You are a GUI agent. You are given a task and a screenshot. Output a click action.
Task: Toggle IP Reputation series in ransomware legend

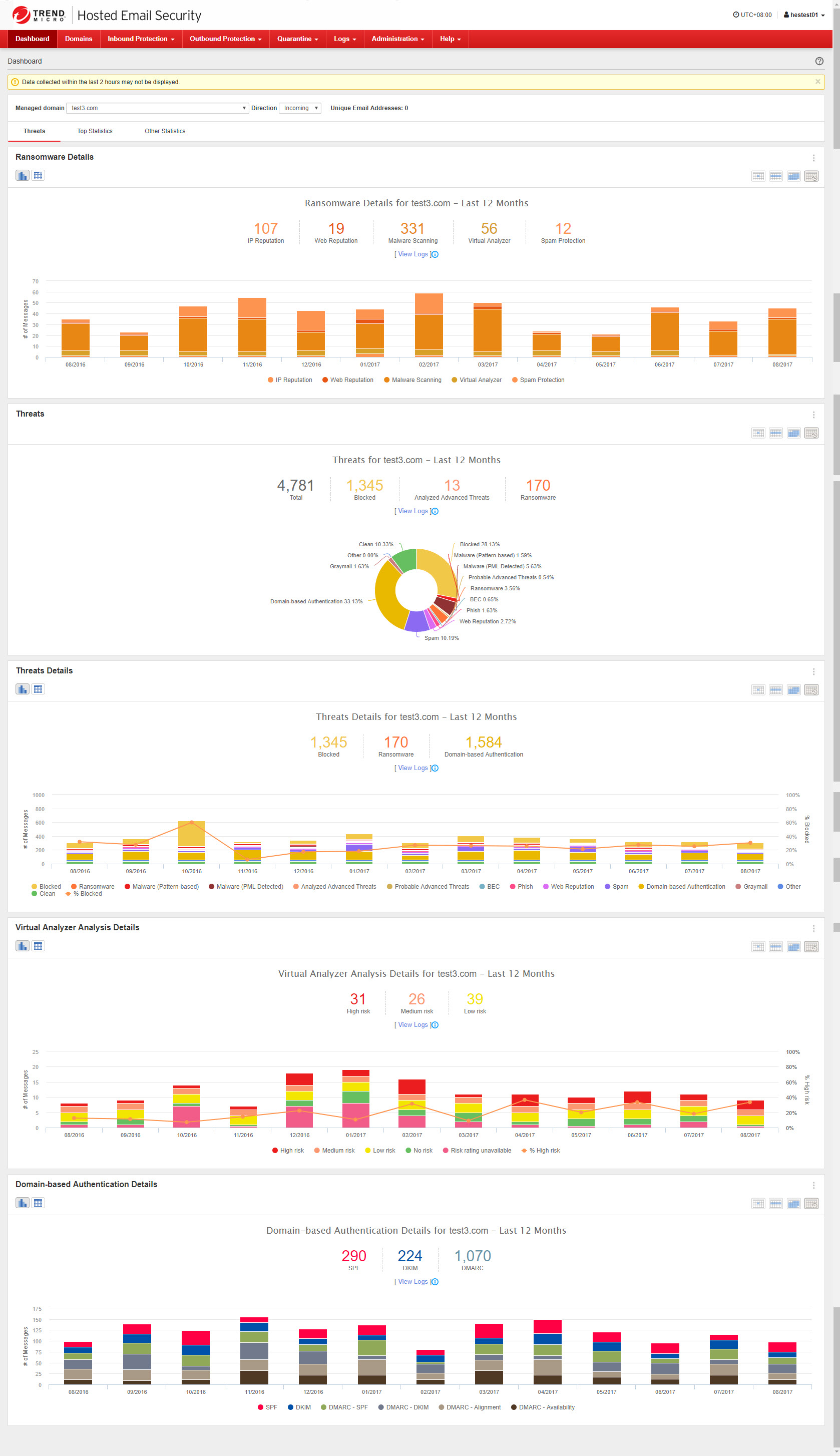pyautogui.click(x=290, y=380)
